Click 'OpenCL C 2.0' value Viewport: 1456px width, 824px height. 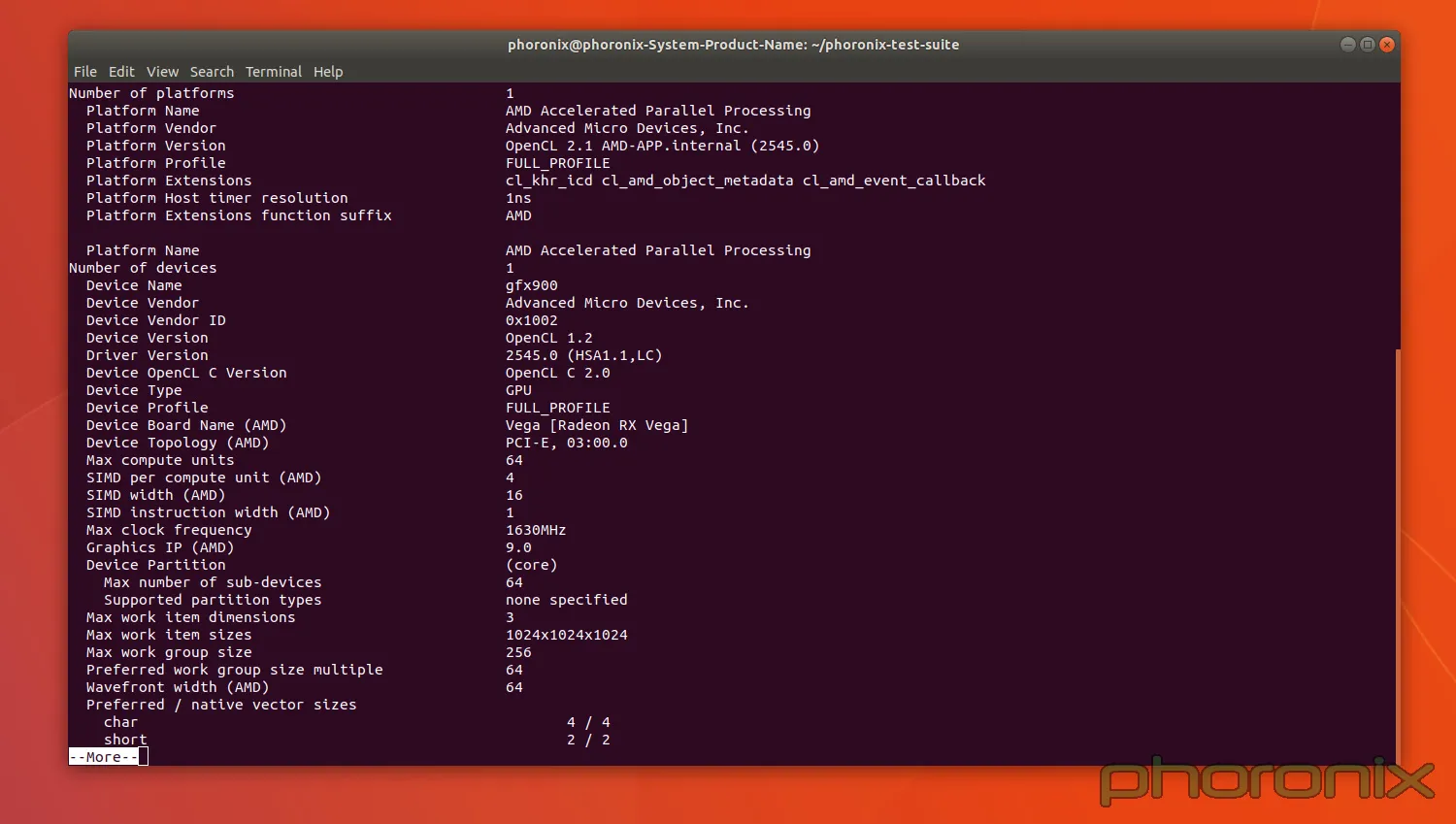[558, 373]
